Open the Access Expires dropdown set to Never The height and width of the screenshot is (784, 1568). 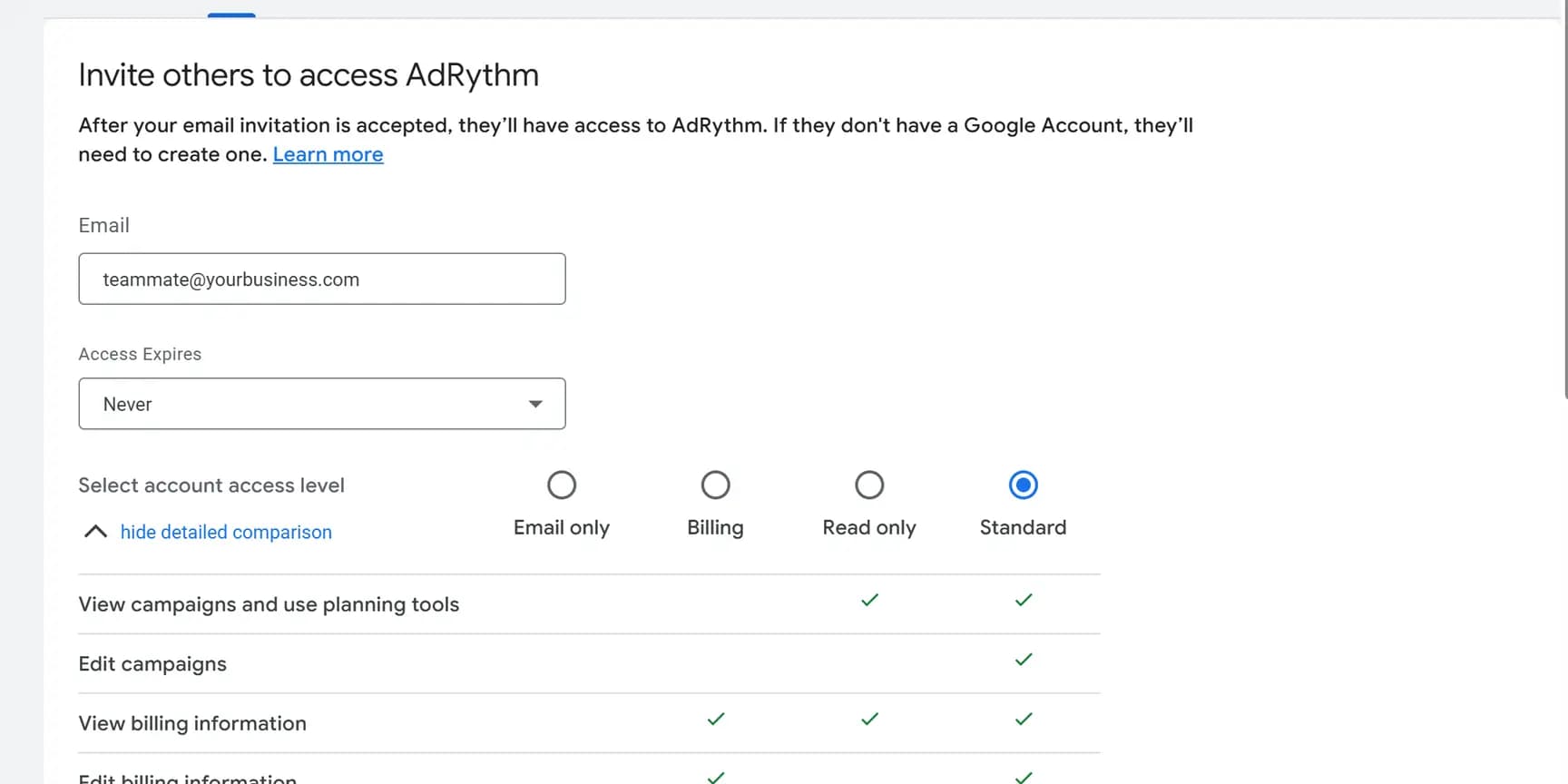[x=322, y=404]
